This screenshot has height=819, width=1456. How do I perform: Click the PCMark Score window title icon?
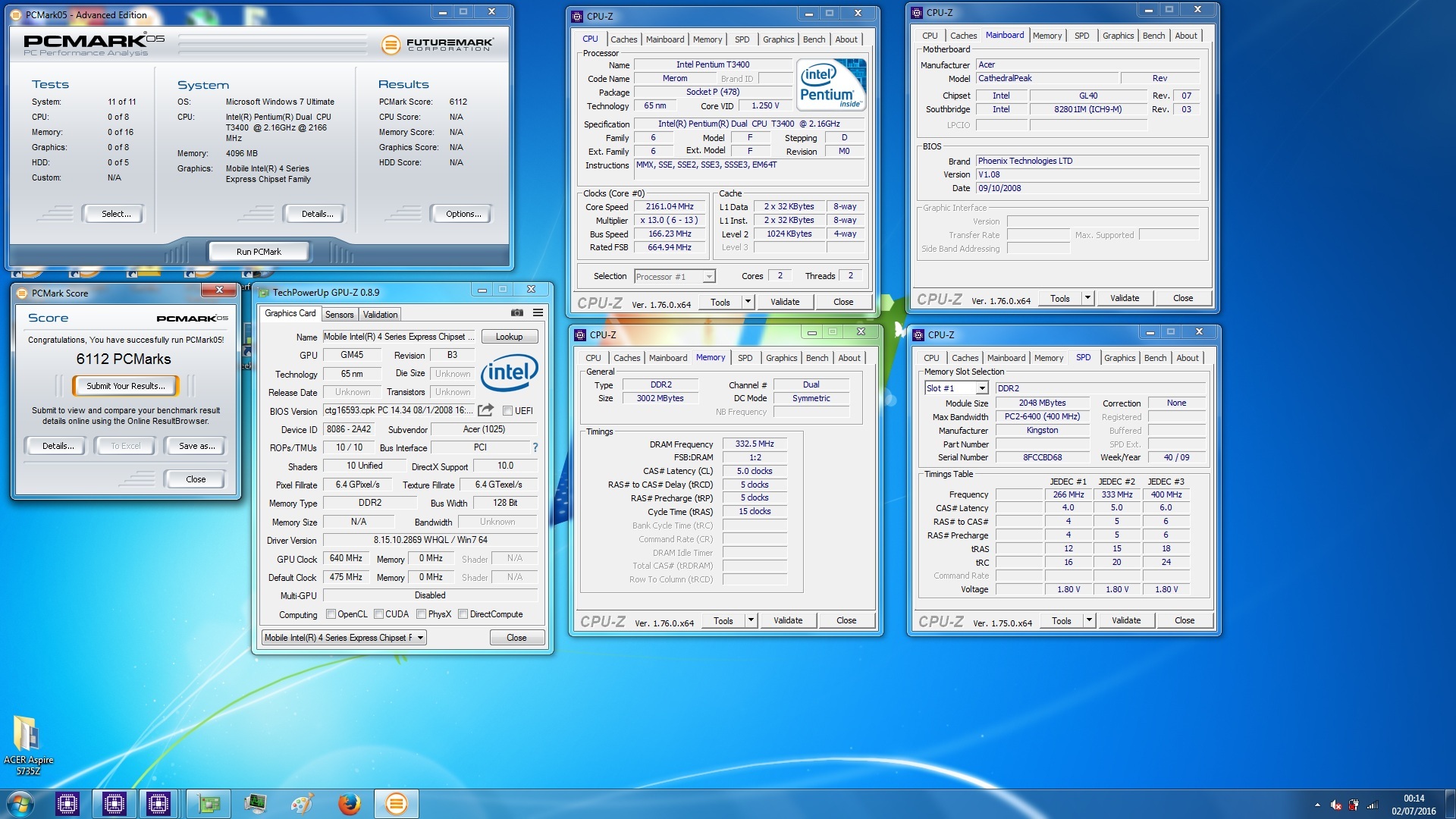(x=22, y=293)
